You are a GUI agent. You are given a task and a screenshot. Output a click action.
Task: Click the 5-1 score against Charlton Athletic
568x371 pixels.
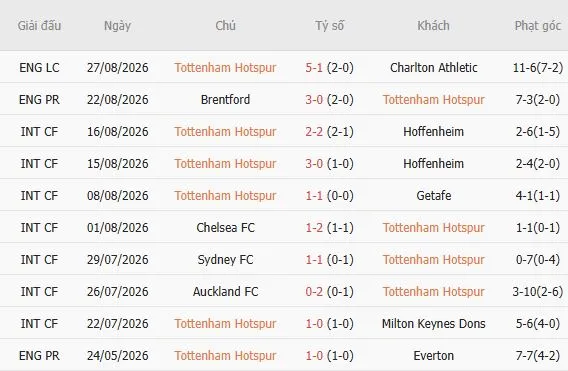click(x=314, y=67)
